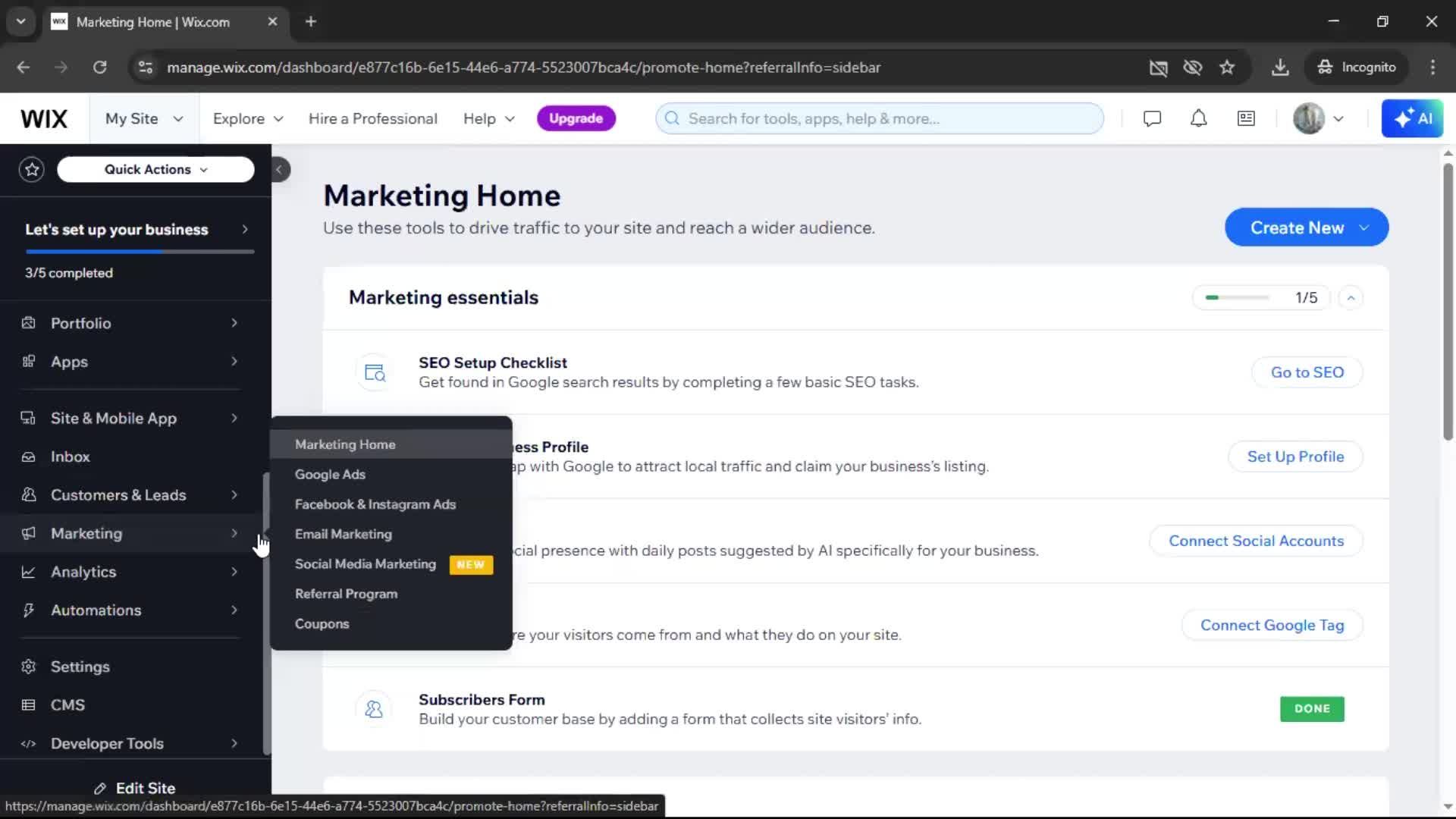Open the notifications bell

click(x=1198, y=119)
